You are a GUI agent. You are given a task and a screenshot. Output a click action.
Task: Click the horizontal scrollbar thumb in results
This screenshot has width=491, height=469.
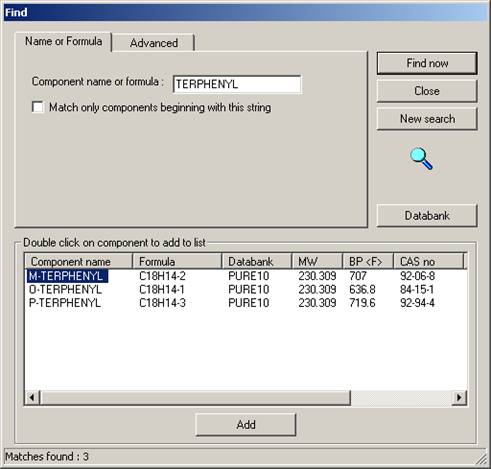click(195, 397)
